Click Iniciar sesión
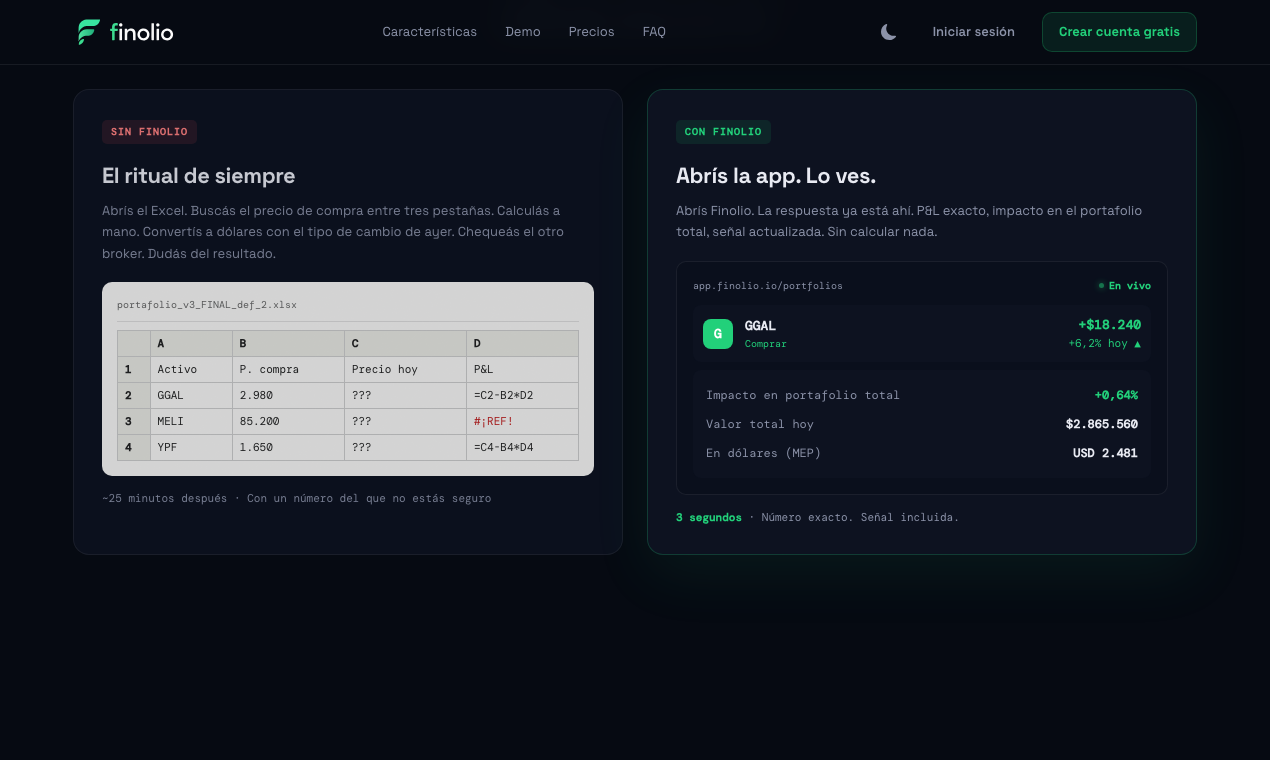 973,32
